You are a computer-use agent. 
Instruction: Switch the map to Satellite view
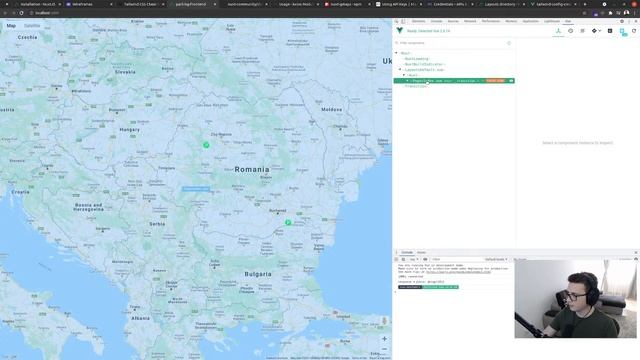tap(32, 26)
